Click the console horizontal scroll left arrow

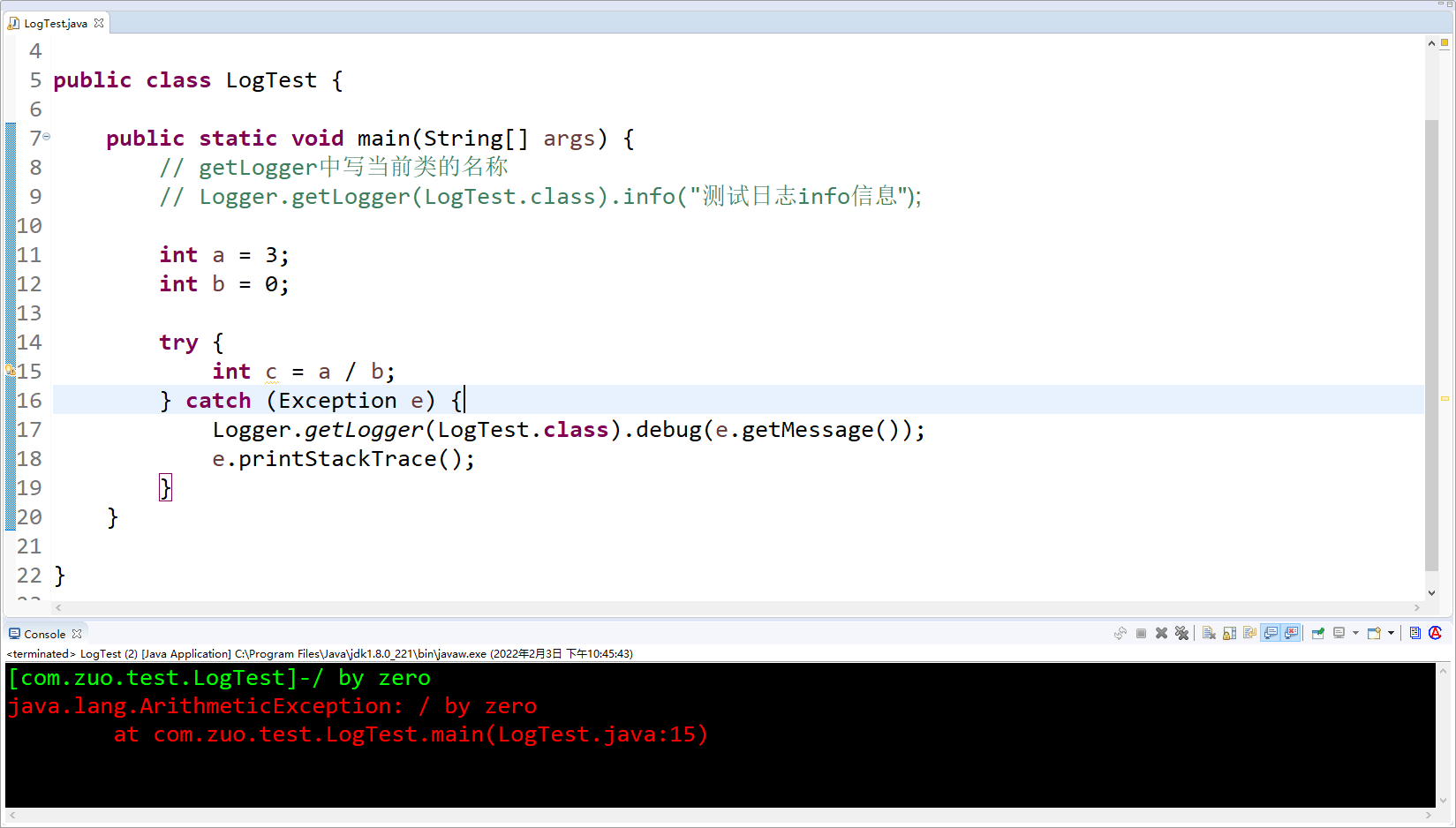[11, 815]
